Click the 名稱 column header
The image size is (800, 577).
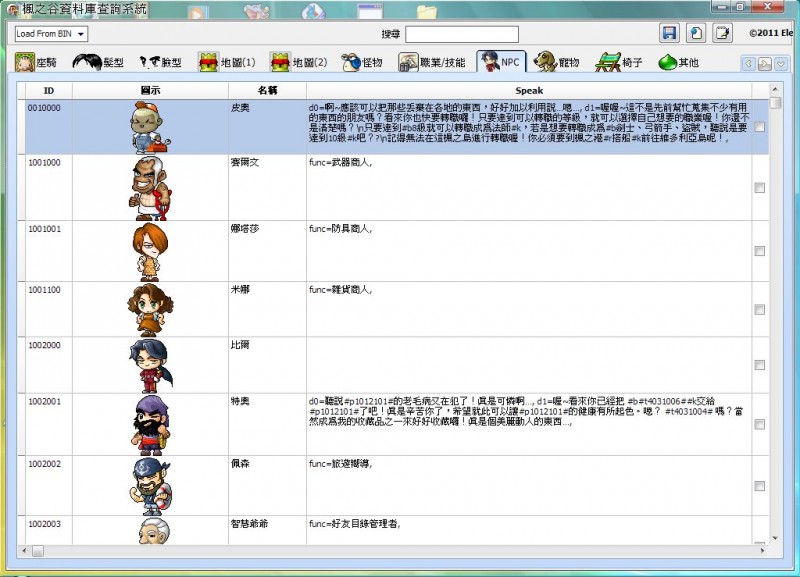pyautogui.click(x=267, y=90)
